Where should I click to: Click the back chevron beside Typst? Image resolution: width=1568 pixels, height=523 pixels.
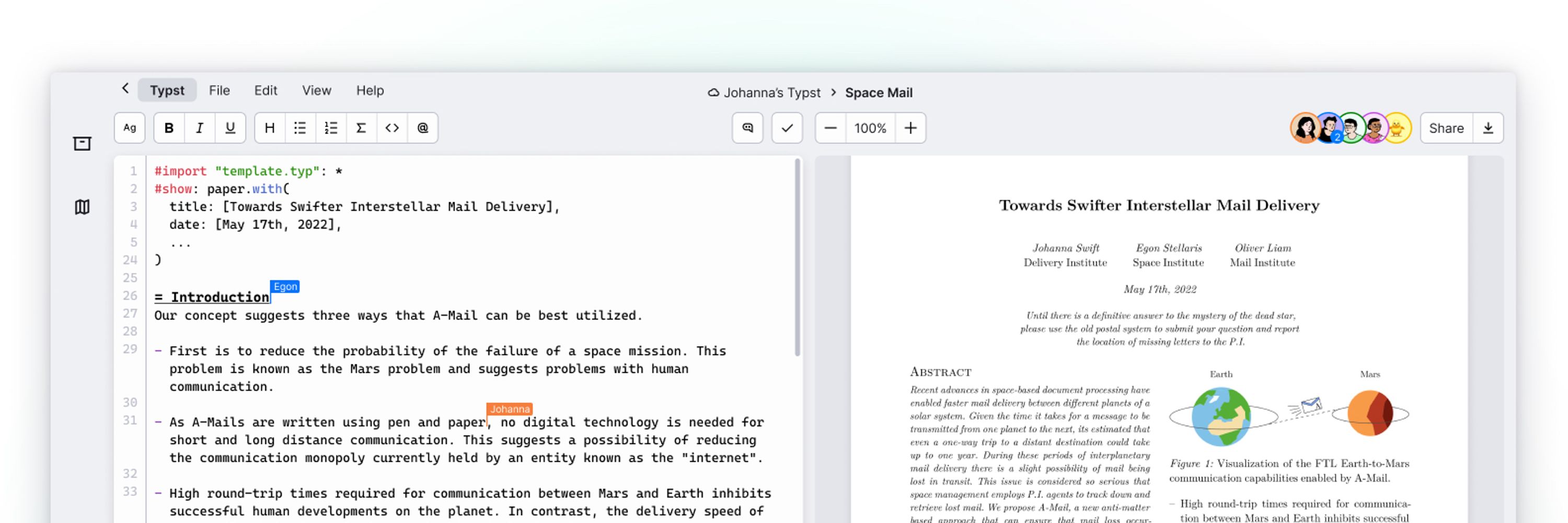[125, 89]
